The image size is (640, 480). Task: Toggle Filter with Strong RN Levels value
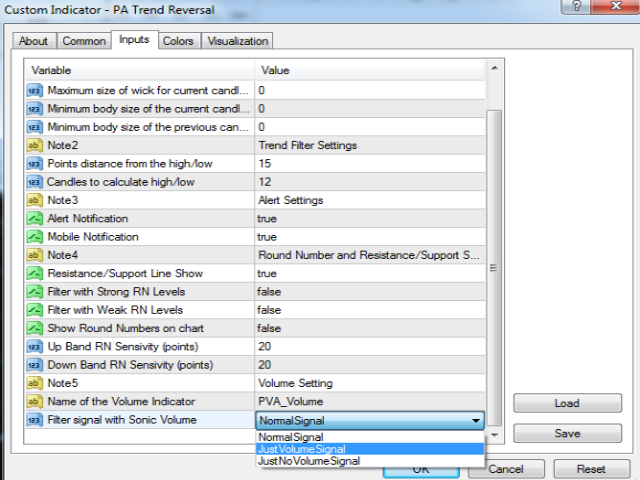point(370,291)
